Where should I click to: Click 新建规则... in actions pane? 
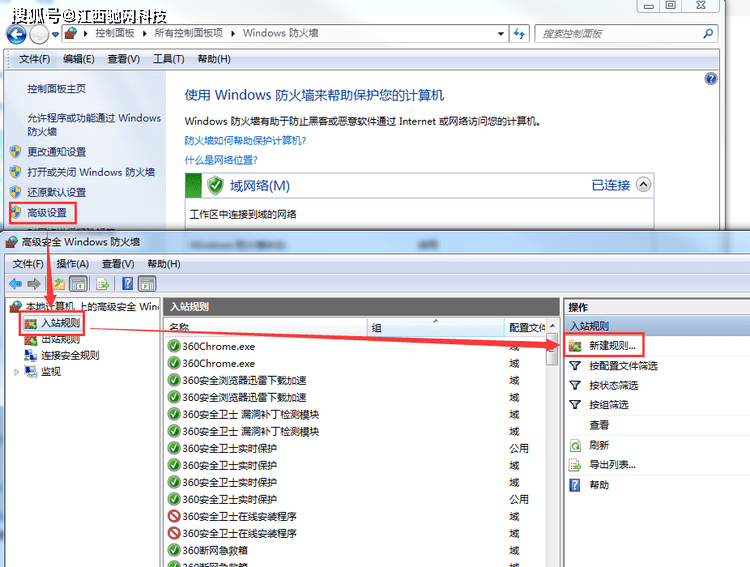click(612, 345)
